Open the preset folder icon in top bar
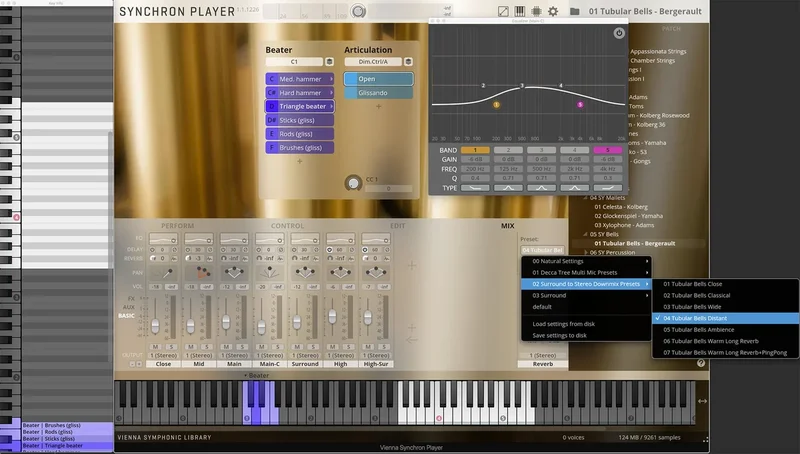Screen dimensions: 800x454 tap(574, 11)
